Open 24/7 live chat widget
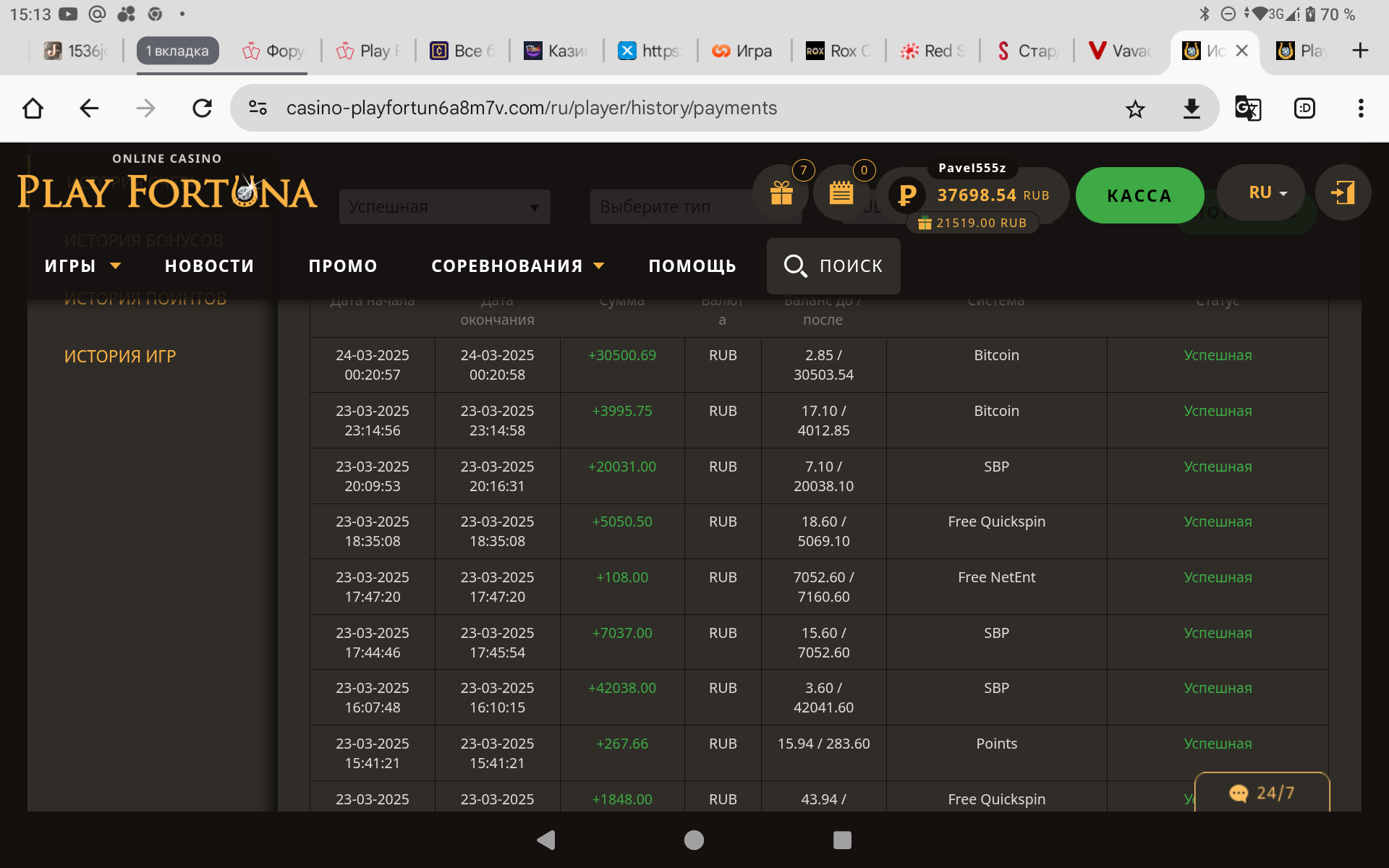Screen dimensions: 1389x868 tap(1262, 793)
